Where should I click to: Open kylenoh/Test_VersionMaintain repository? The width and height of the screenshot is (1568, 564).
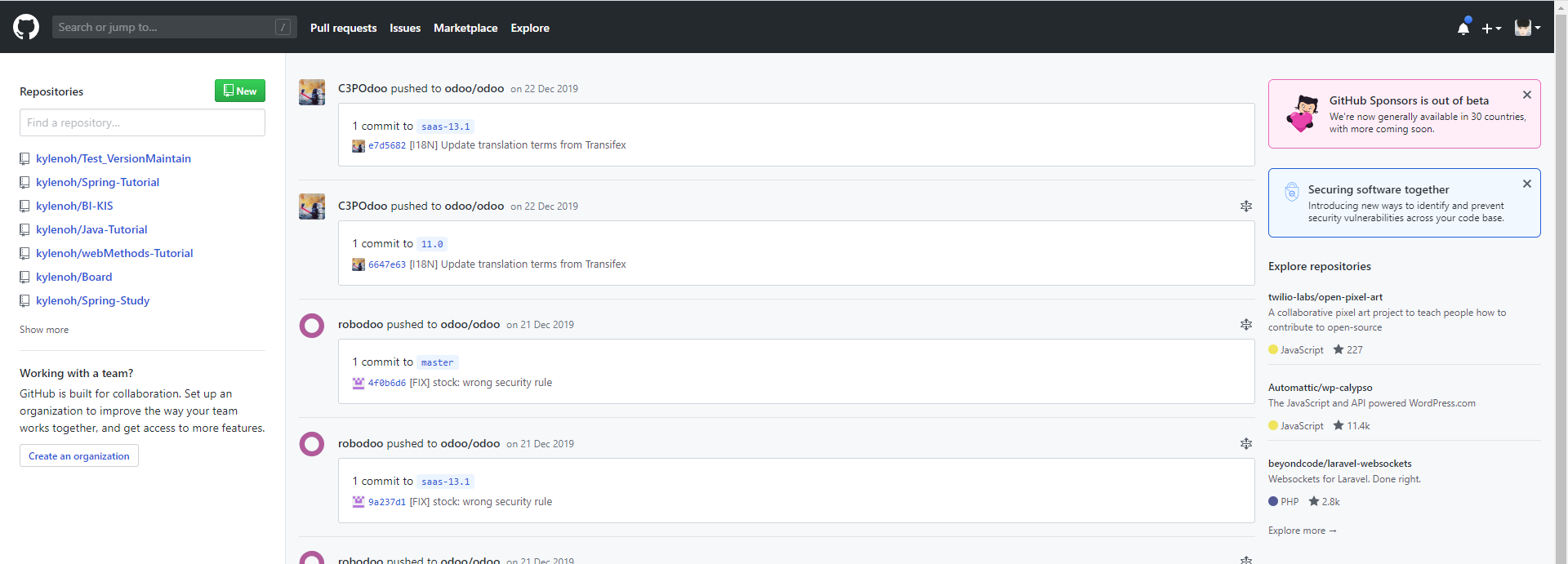(x=114, y=158)
